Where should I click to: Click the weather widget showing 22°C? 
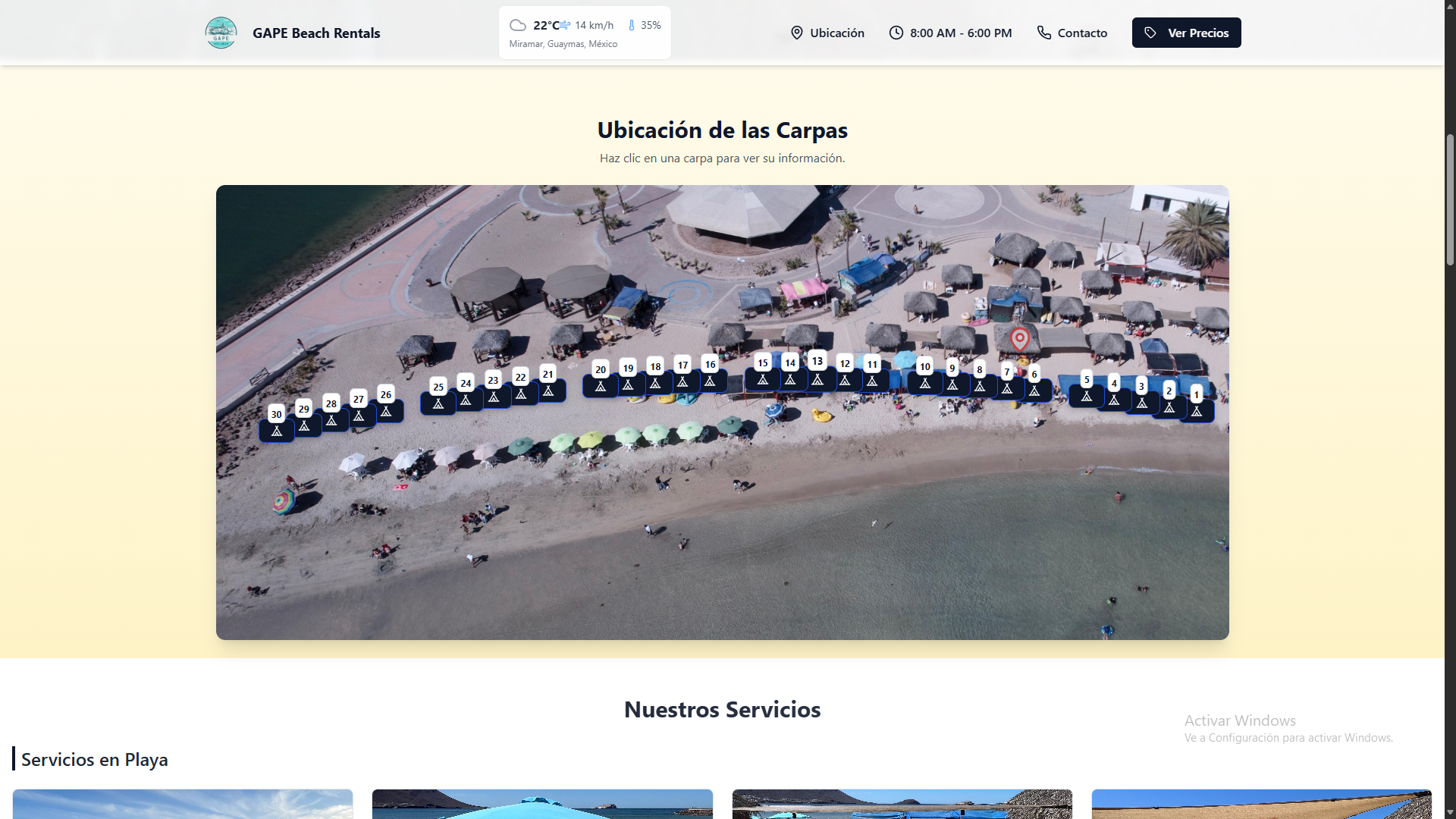click(x=585, y=33)
